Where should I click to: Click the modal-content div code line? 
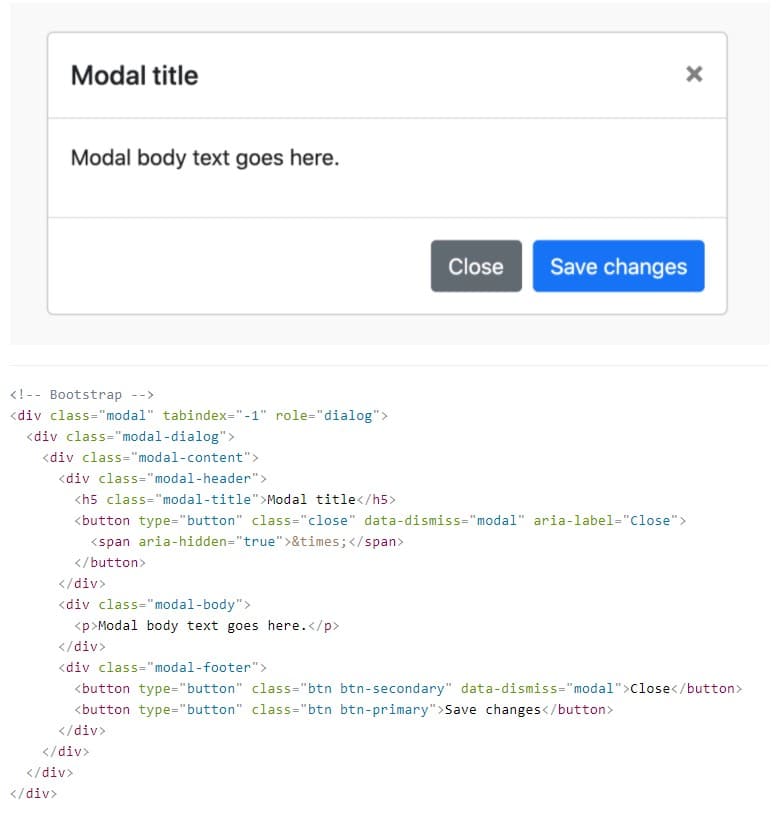[150, 457]
